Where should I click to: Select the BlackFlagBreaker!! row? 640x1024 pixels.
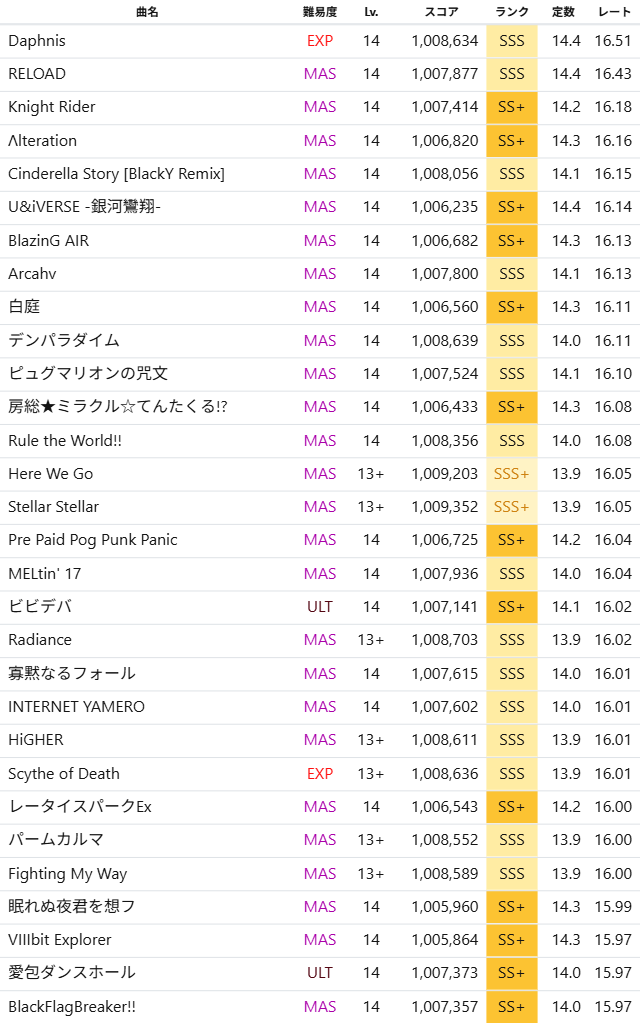pyautogui.click(x=72, y=1007)
